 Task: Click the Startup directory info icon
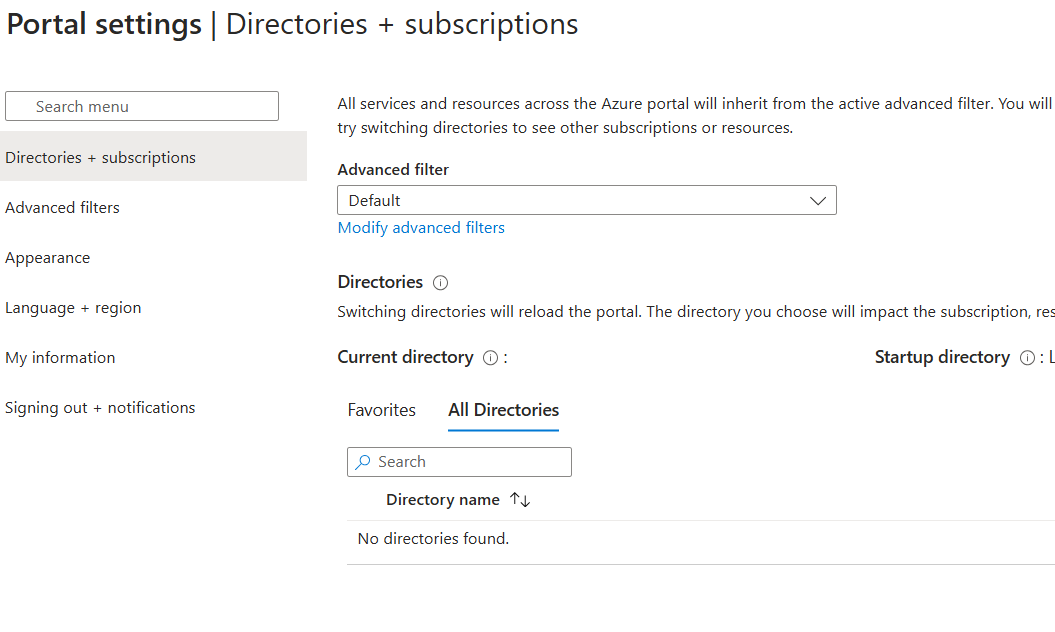[1027, 358]
